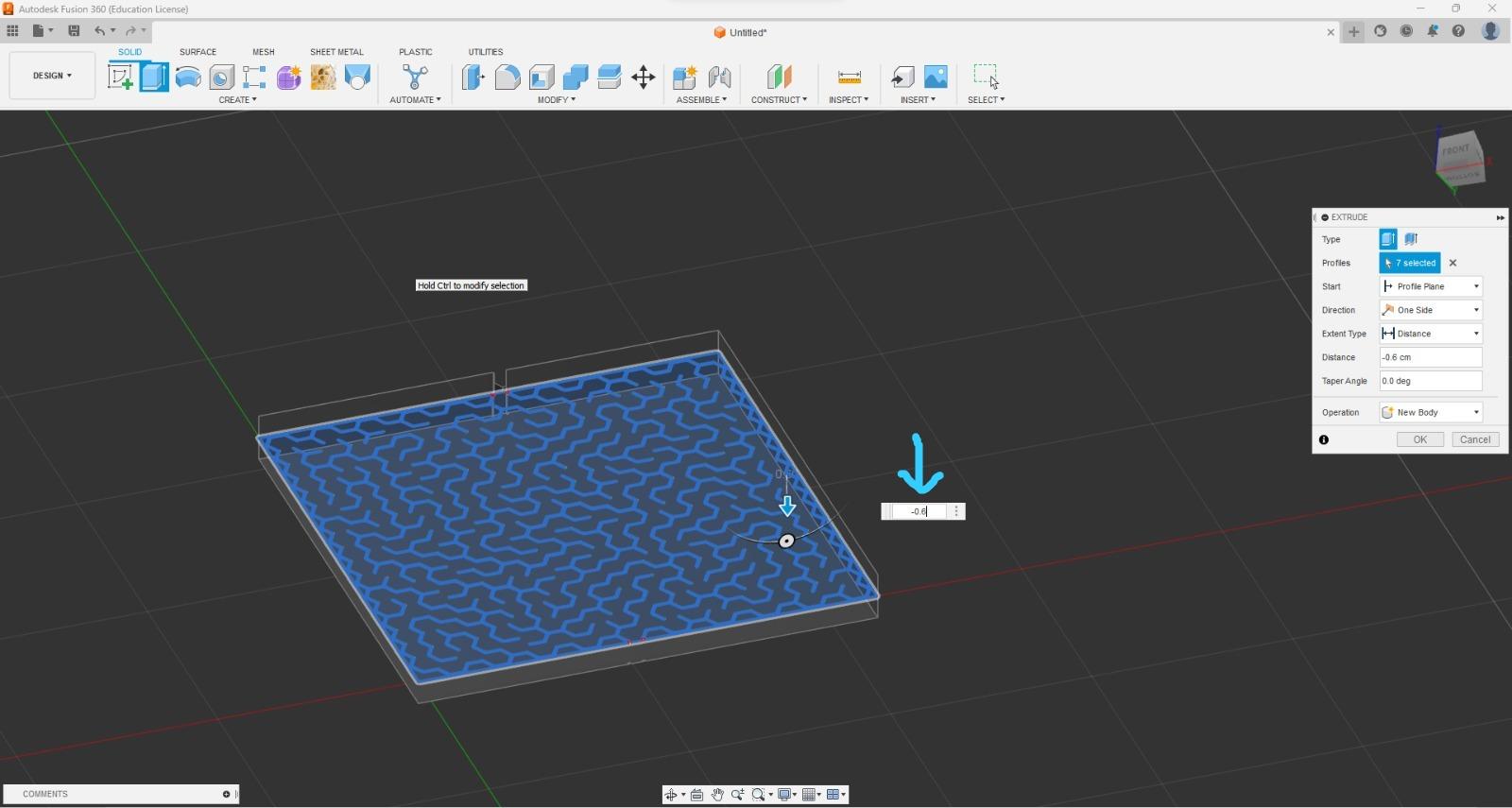Screen dimensions: 1512x808
Task: Select the Offset Face tool icon
Action: [x=610, y=77]
